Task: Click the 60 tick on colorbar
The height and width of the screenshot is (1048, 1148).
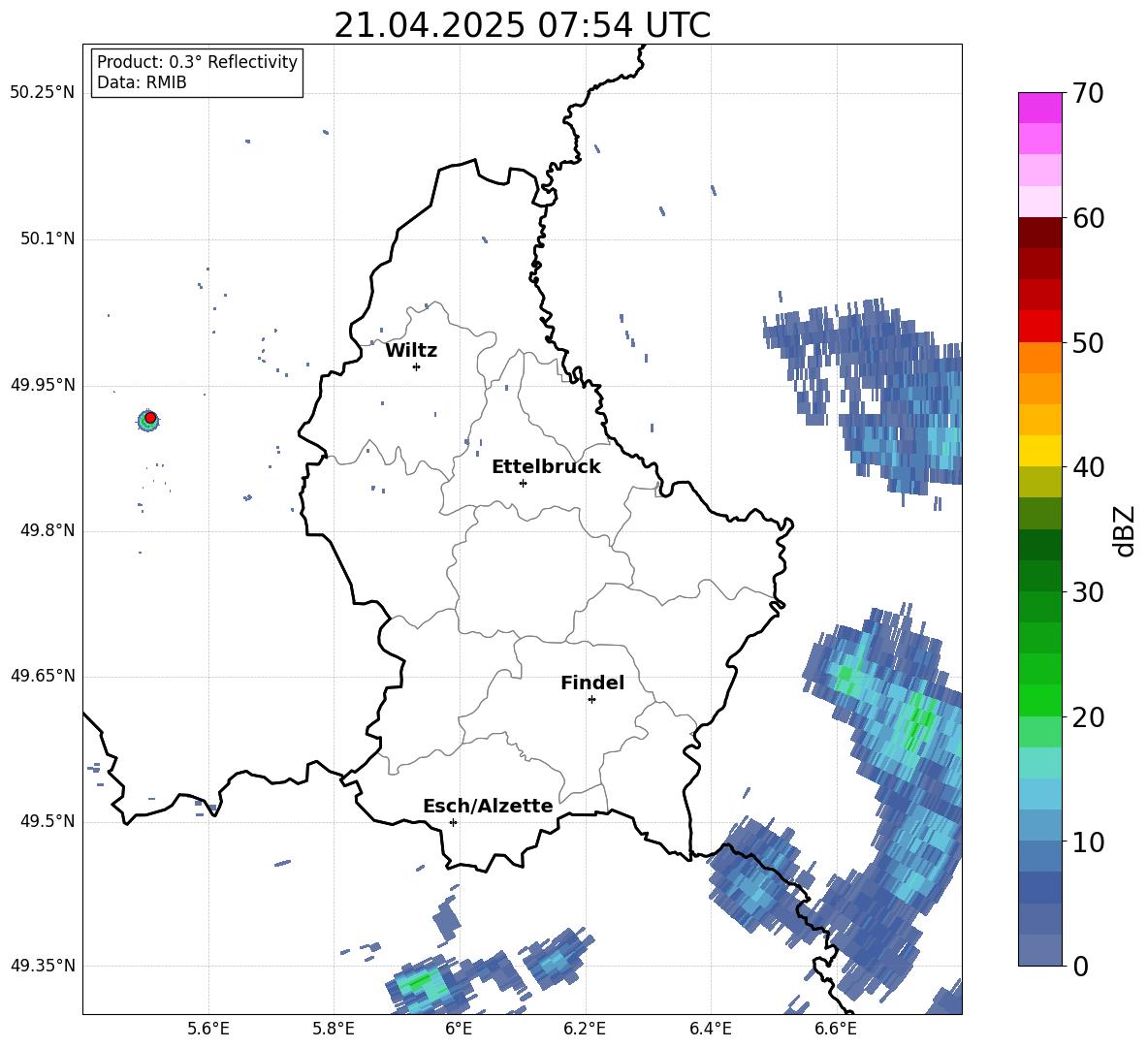Action: point(1088,218)
